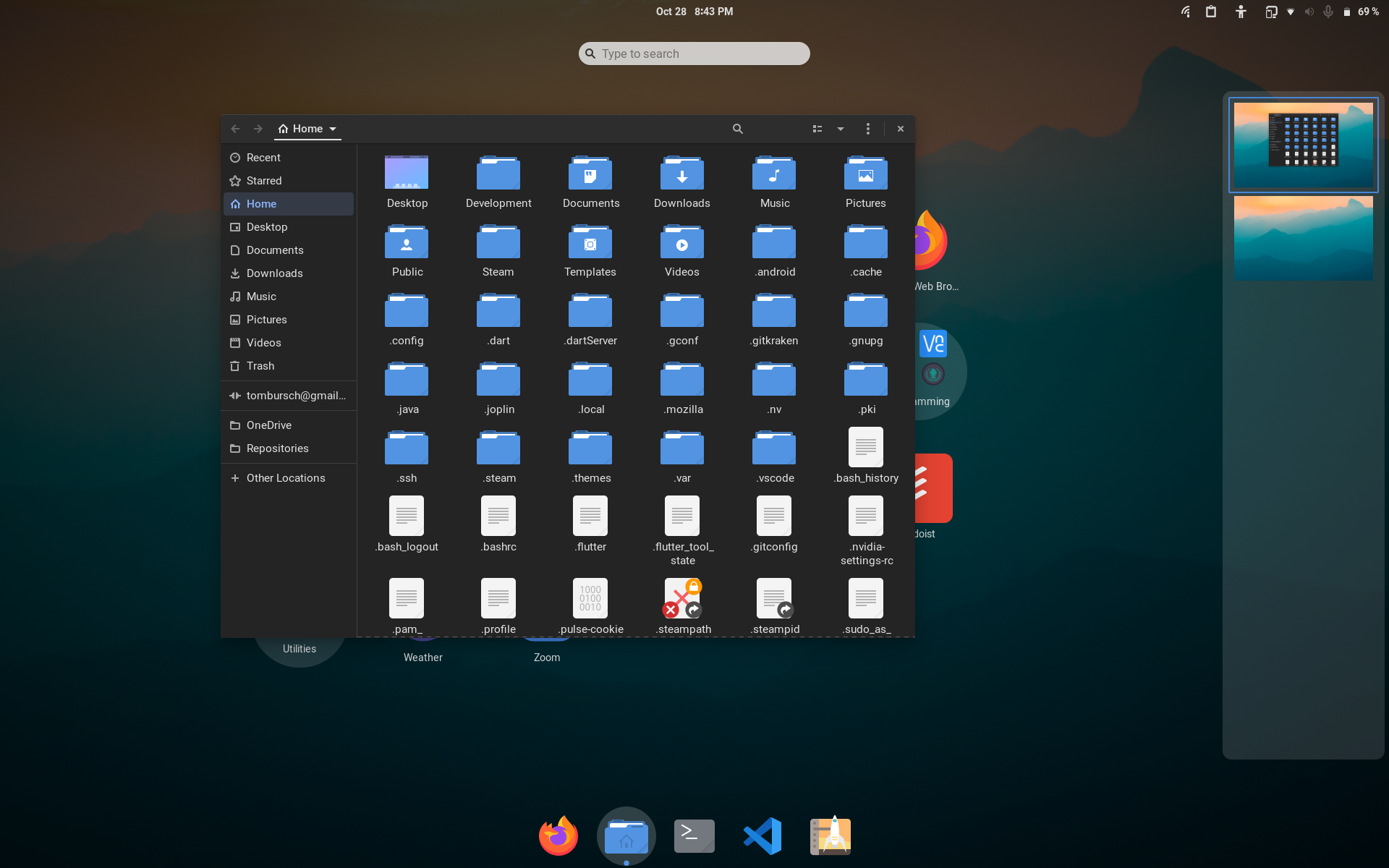Launch Visual Studio Code from the dock

[x=763, y=836]
